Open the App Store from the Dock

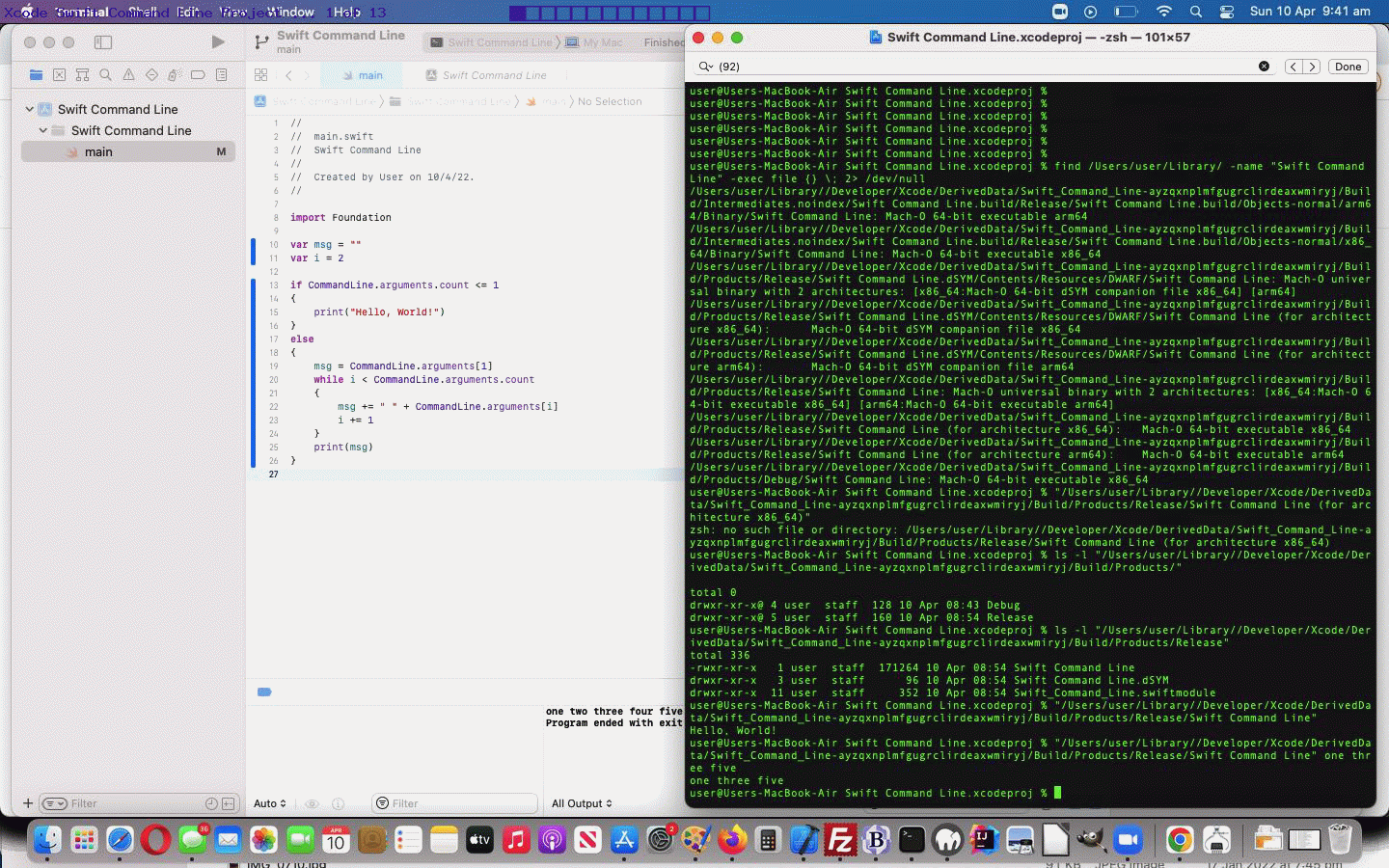pos(624,840)
